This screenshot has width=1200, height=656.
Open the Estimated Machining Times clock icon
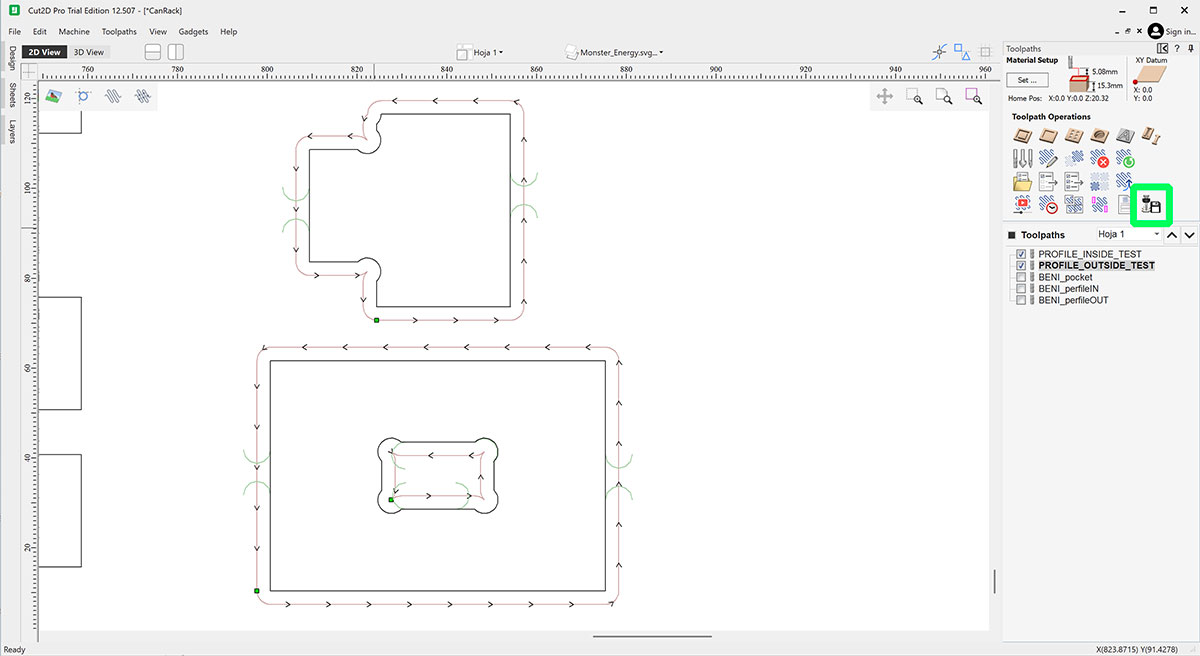coord(1048,205)
